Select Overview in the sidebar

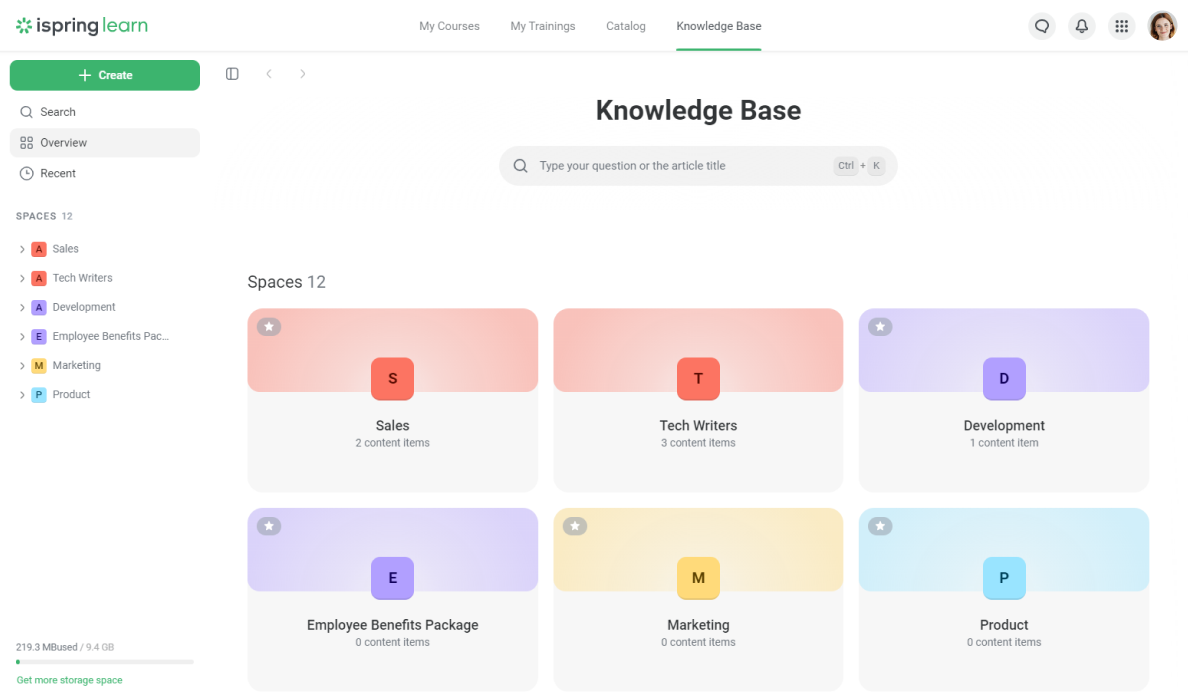tap(66, 142)
